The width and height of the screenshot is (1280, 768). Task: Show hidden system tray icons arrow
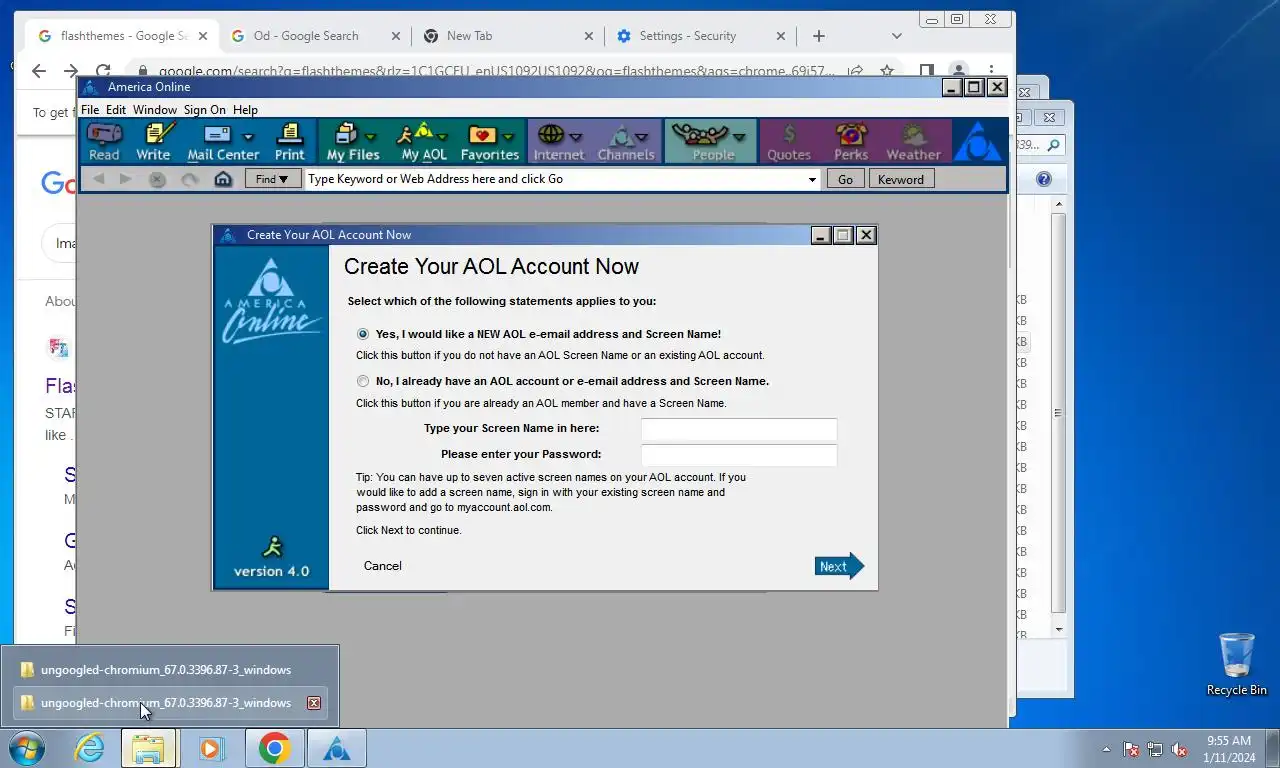pyautogui.click(x=1106, y=749)
